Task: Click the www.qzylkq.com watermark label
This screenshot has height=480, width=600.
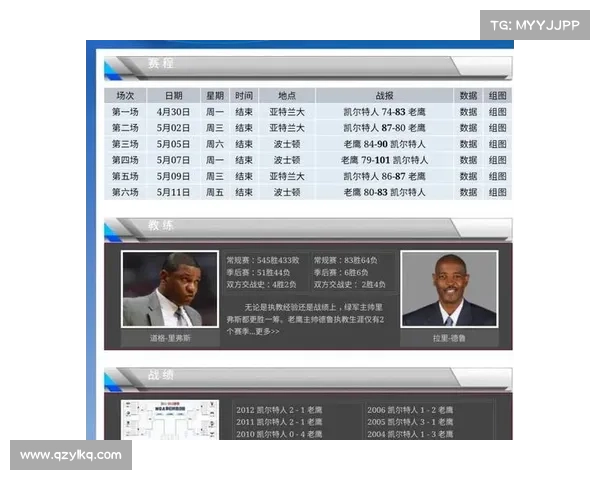Action: (71, 455)
